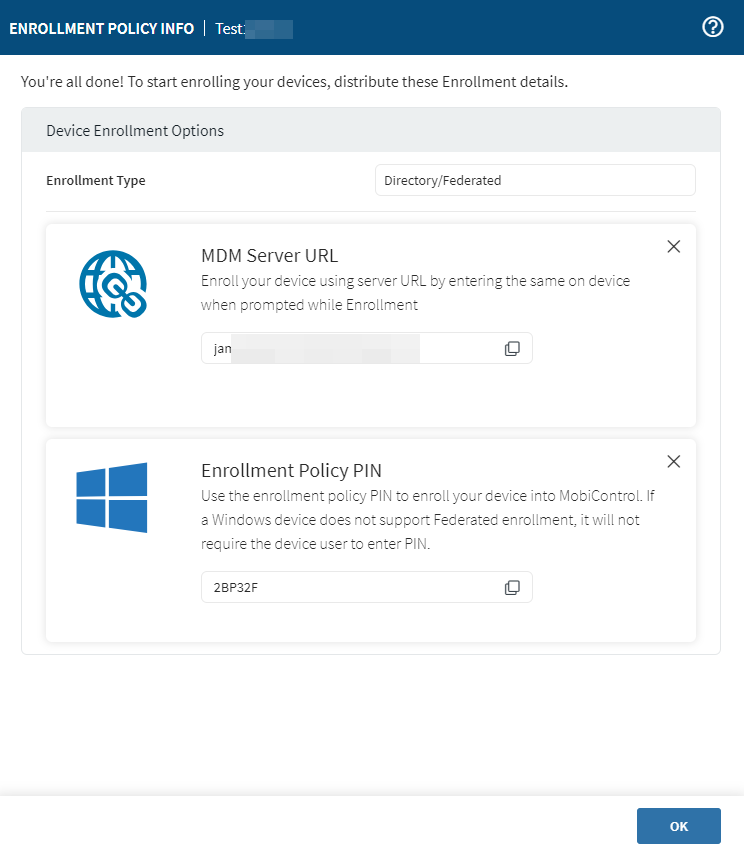Copy the Enrollment Policy PIN using its copy icon
Viewport: 744px width, 851px height.
512,587
